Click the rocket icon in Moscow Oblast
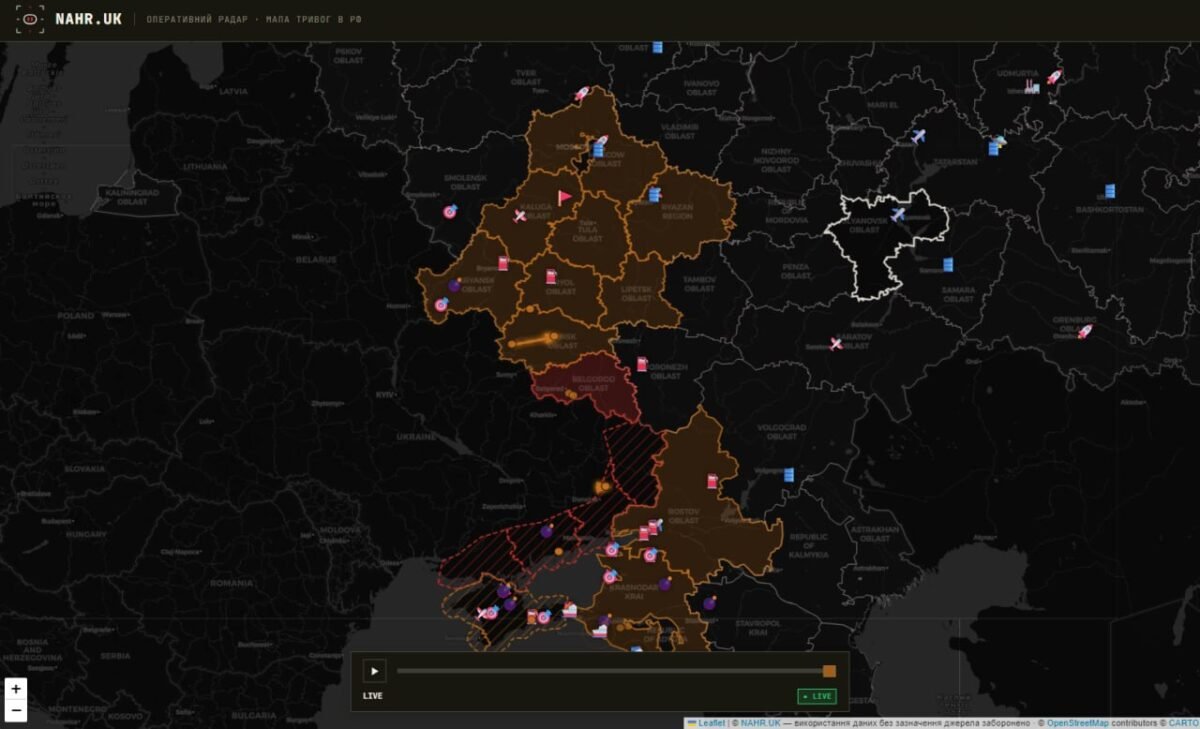This screenshot has width=1200, height=729. pos(601,141)
